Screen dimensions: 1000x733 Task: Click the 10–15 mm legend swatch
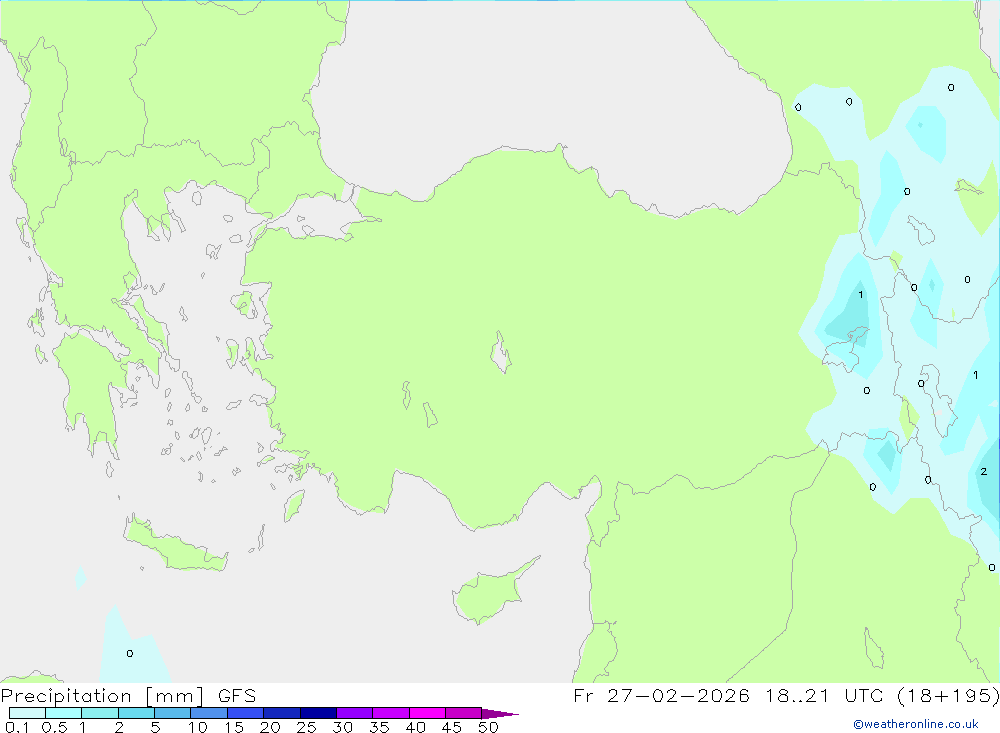[x=209, y=713]
